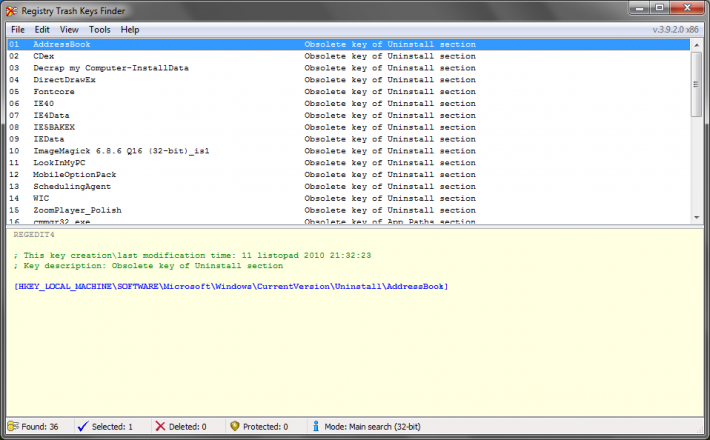
Task: Click the key creation time comment line
Action: coord(192,255)
